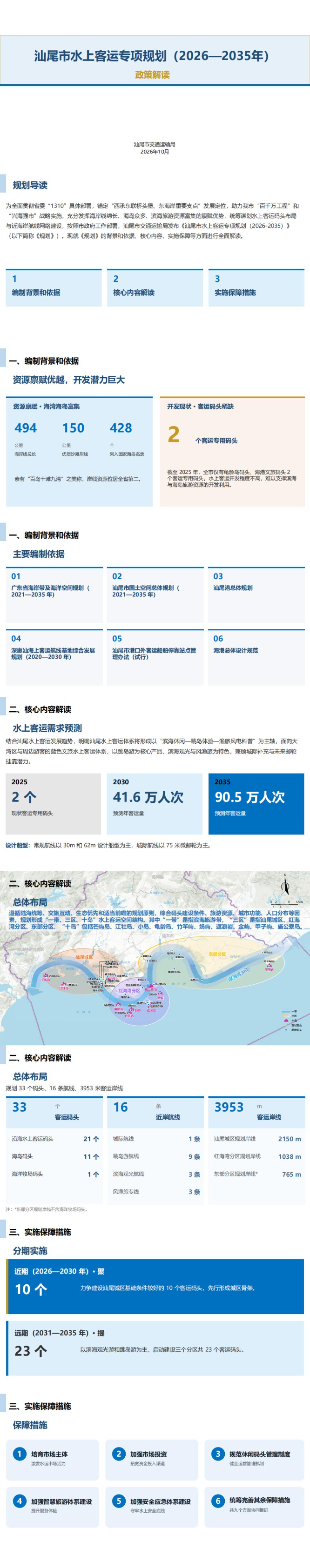Select the 核心内容解读 navigation card

coord(155,287)
